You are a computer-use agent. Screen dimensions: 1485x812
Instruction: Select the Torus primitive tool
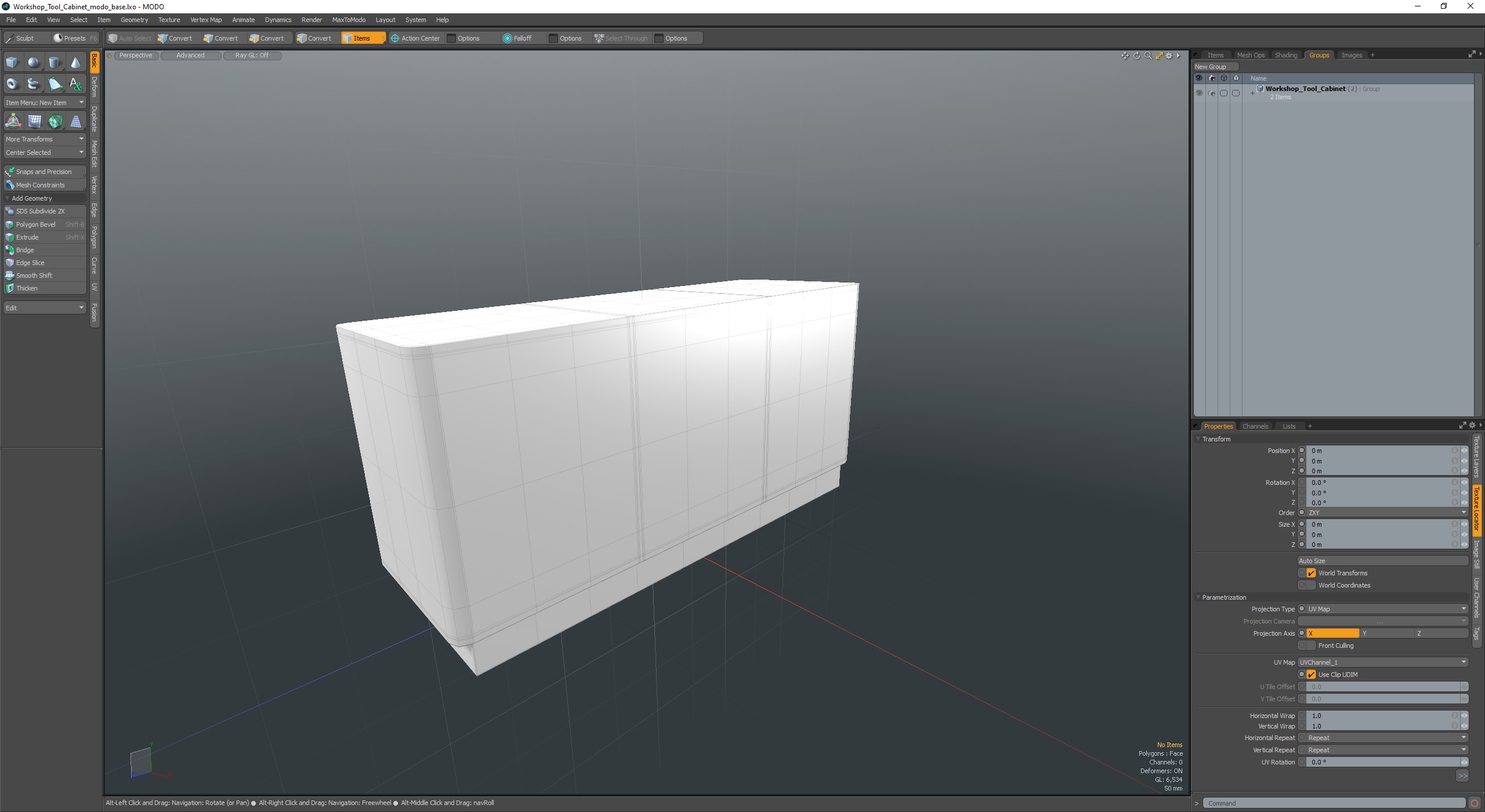point(12,84)
